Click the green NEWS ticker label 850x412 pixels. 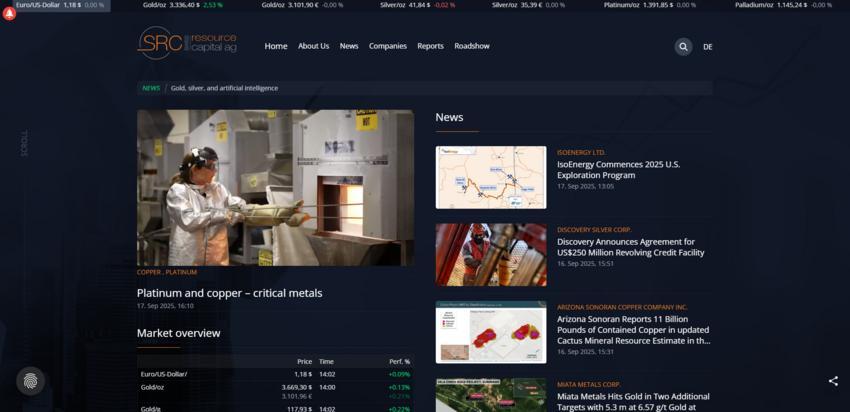tap(151, 88)
